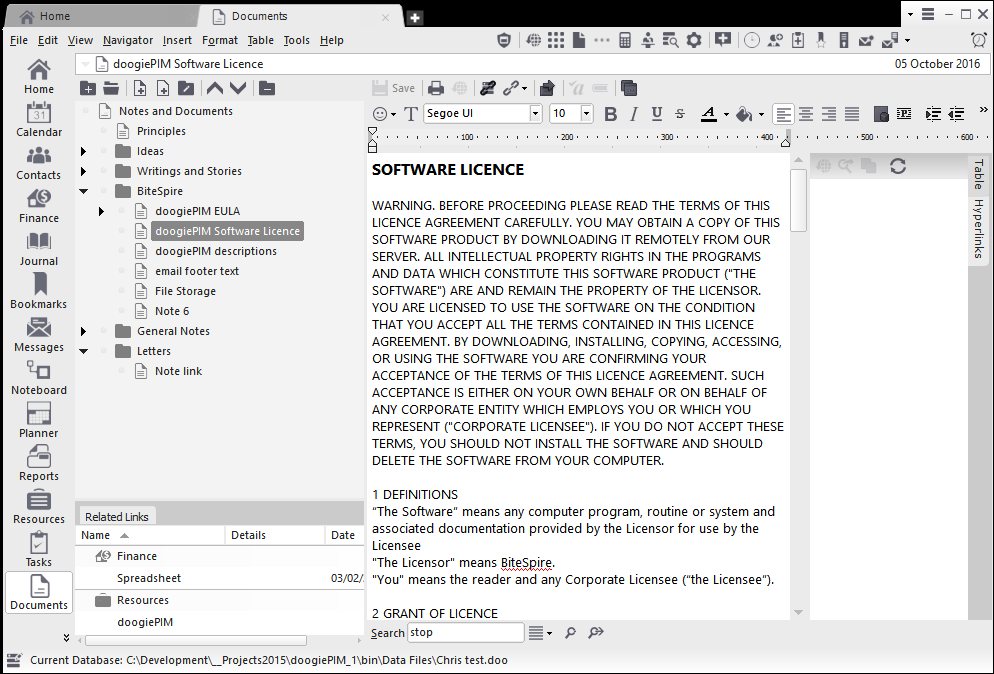994x674 pixels.
Task: Open the Table menu
Action: click(260, 40)
